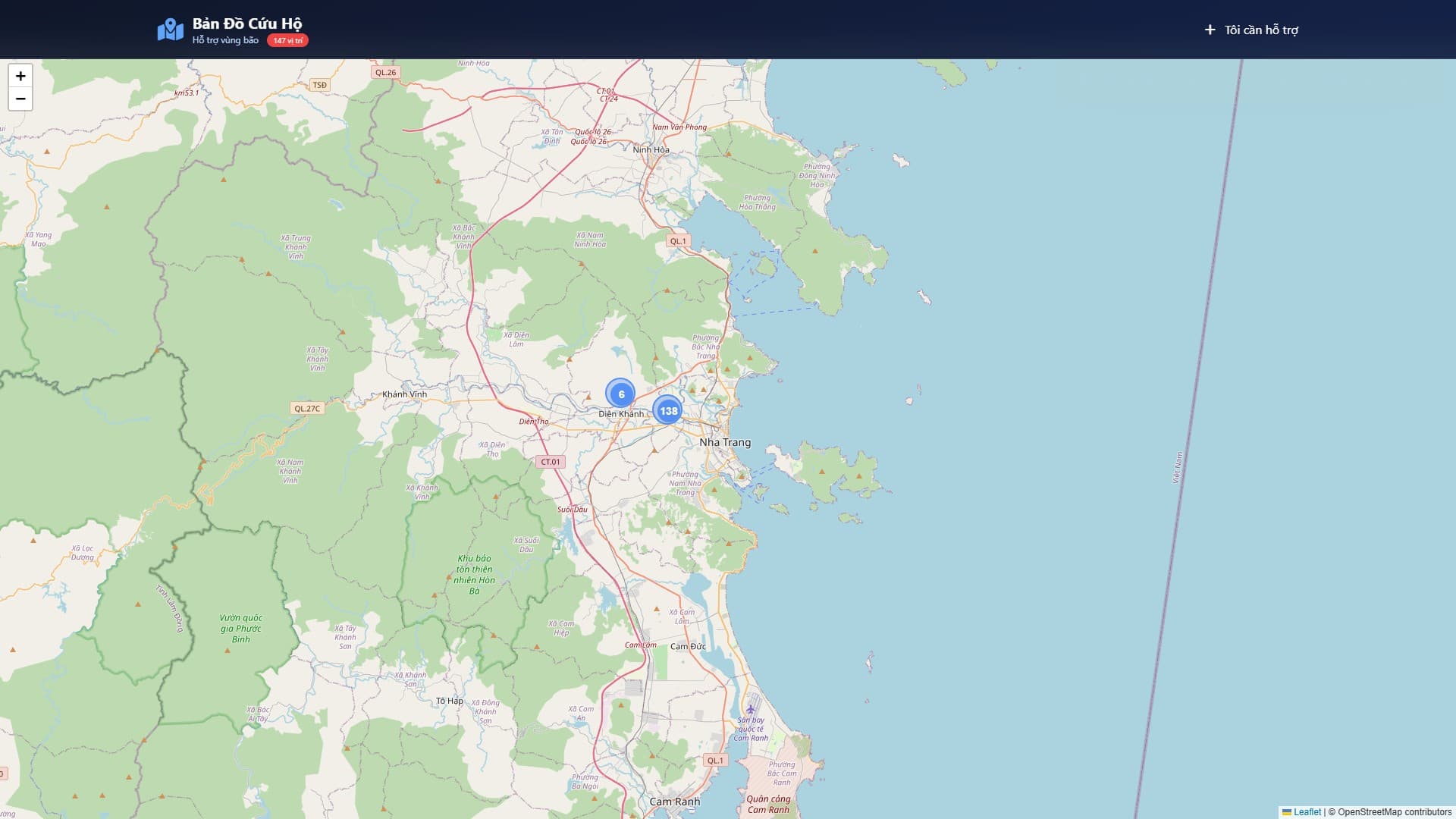
Task: Click the Tôi cần hỗ trợ button
Action: click(1251, 30)
